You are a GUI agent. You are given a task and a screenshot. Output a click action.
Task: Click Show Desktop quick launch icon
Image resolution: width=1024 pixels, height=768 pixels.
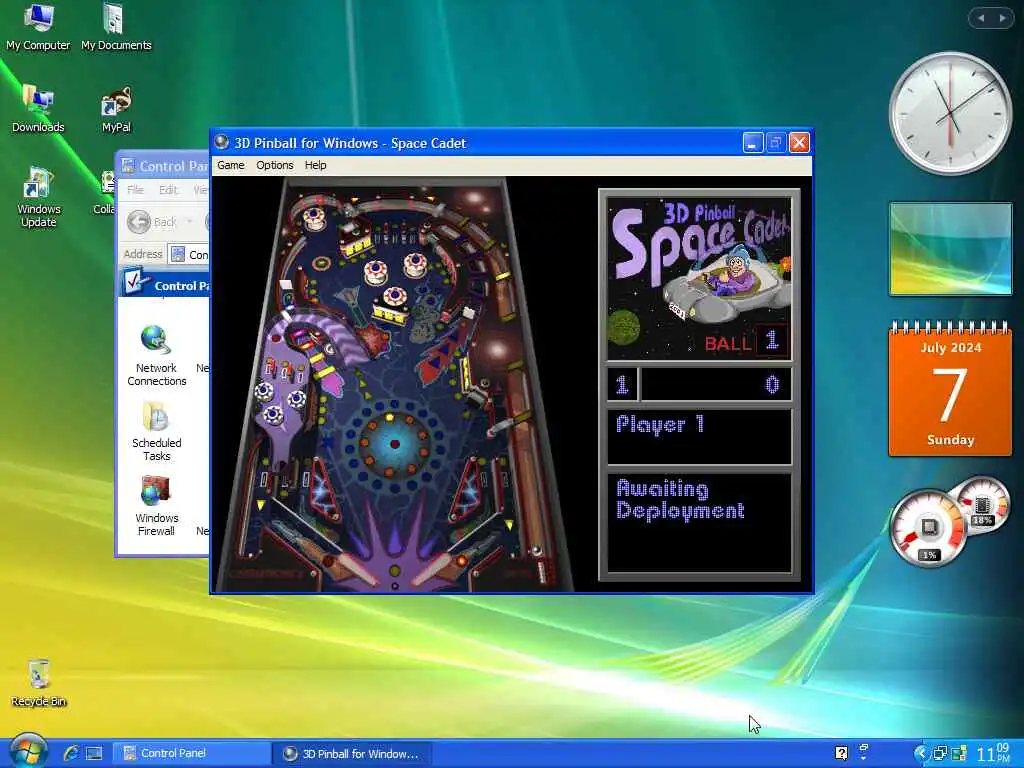[94, 753]
